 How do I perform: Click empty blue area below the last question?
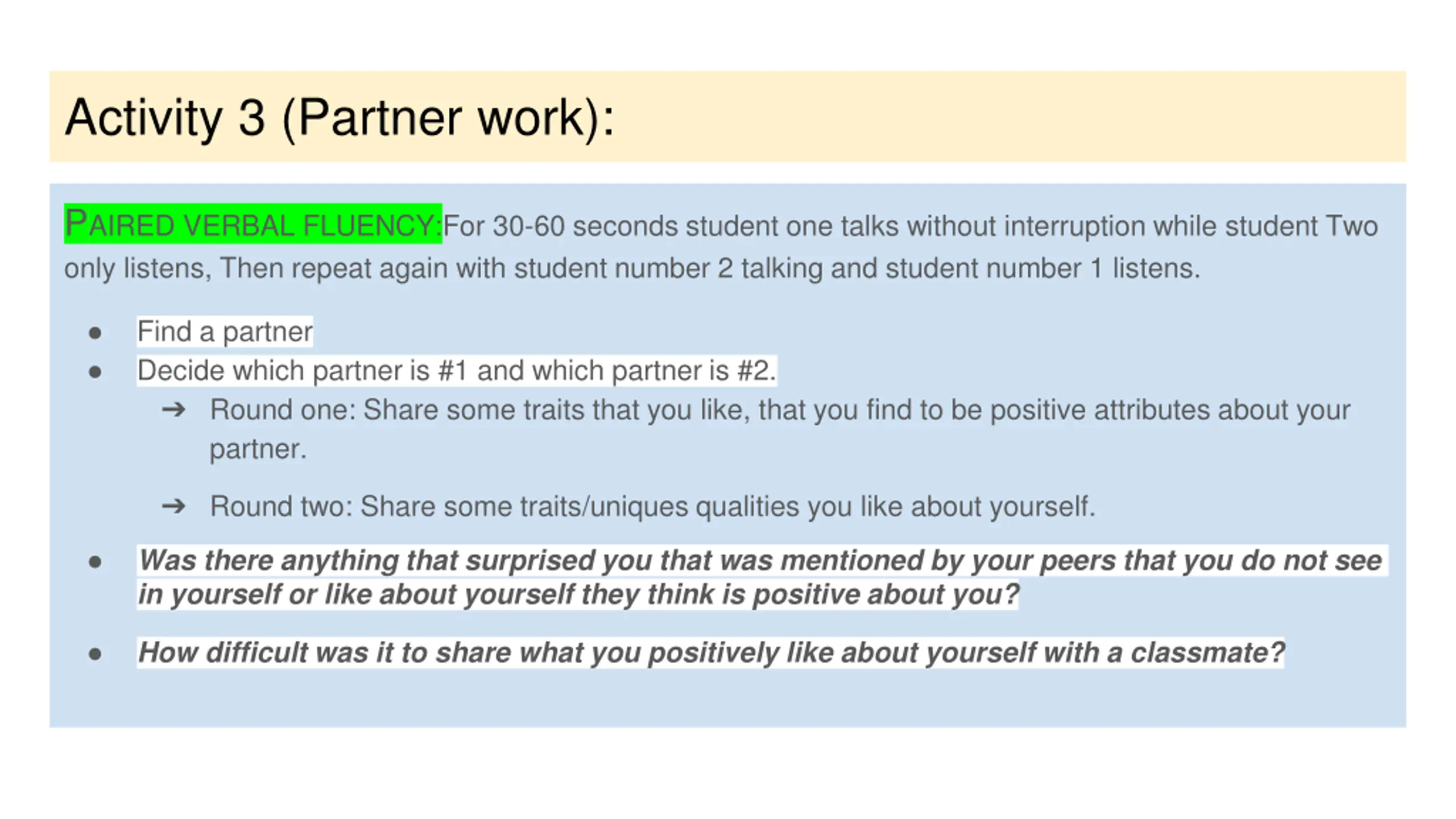[728, 700]
